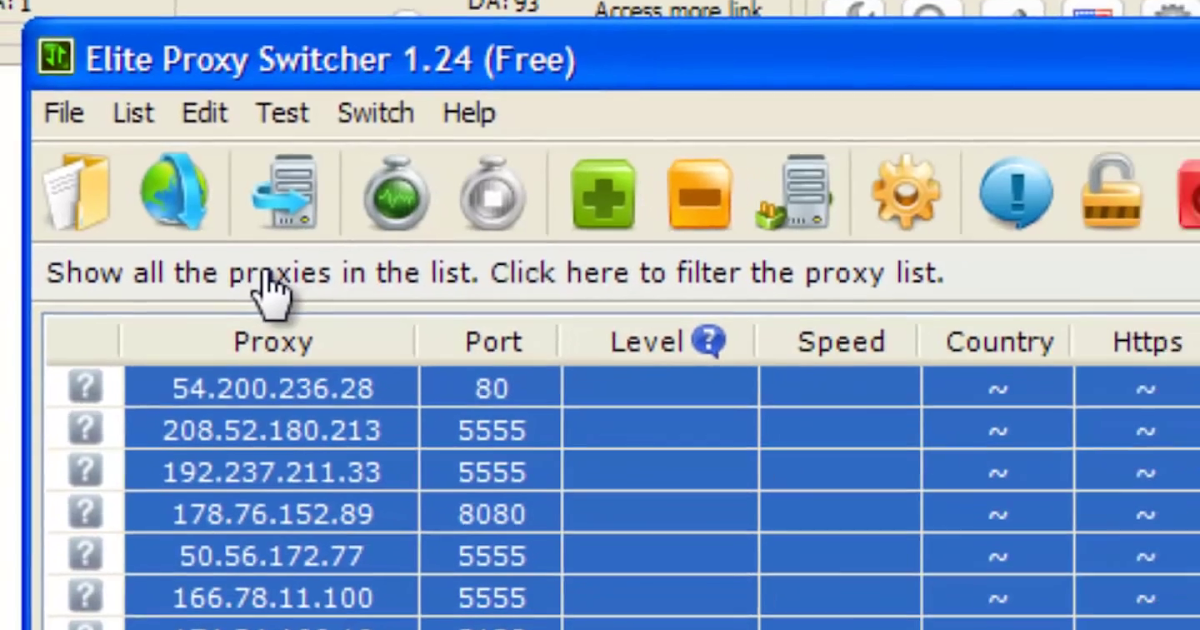This screenshot has width=1200, height=630.
Task: Sort by the Https column header
Action: coord(1146,342)
